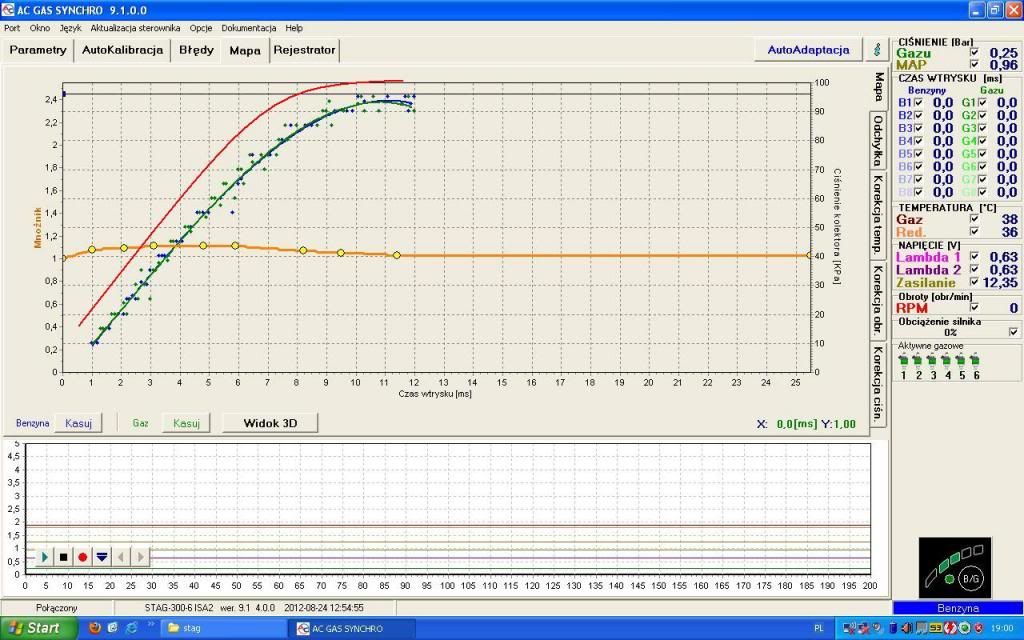1024x640 pixels.
Task: Click gas injector 6 icon under Aktywne gazowe
Action: coord(975,361)
